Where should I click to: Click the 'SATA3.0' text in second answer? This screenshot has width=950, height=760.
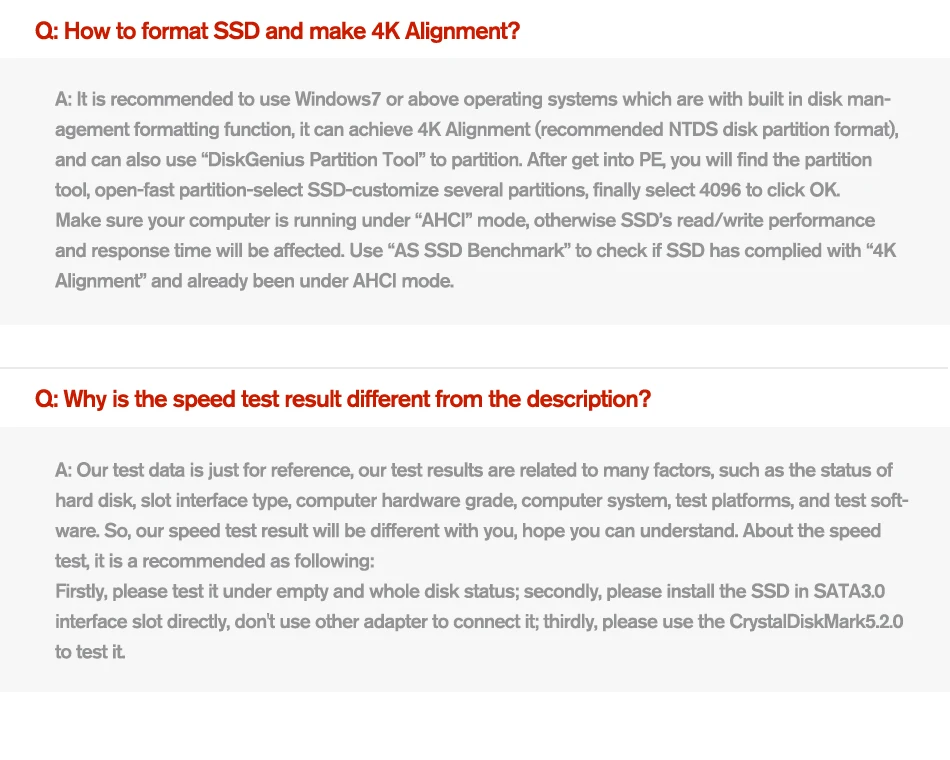click(849, 592)
